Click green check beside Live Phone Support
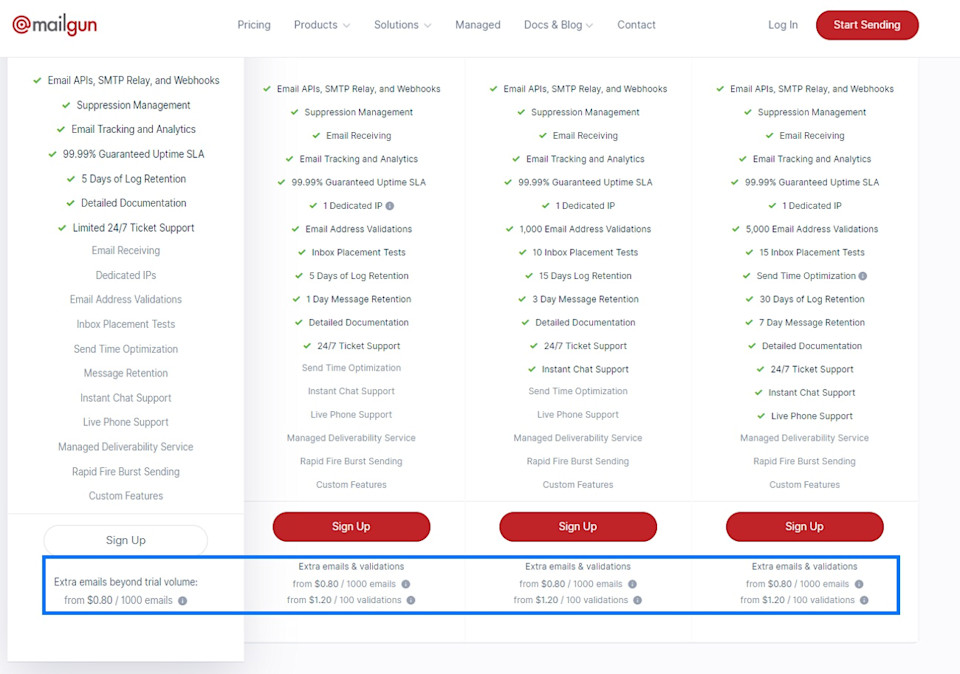The height and width of the screenshot is (674, 960). pyautogui.click(x=761, y=416)
